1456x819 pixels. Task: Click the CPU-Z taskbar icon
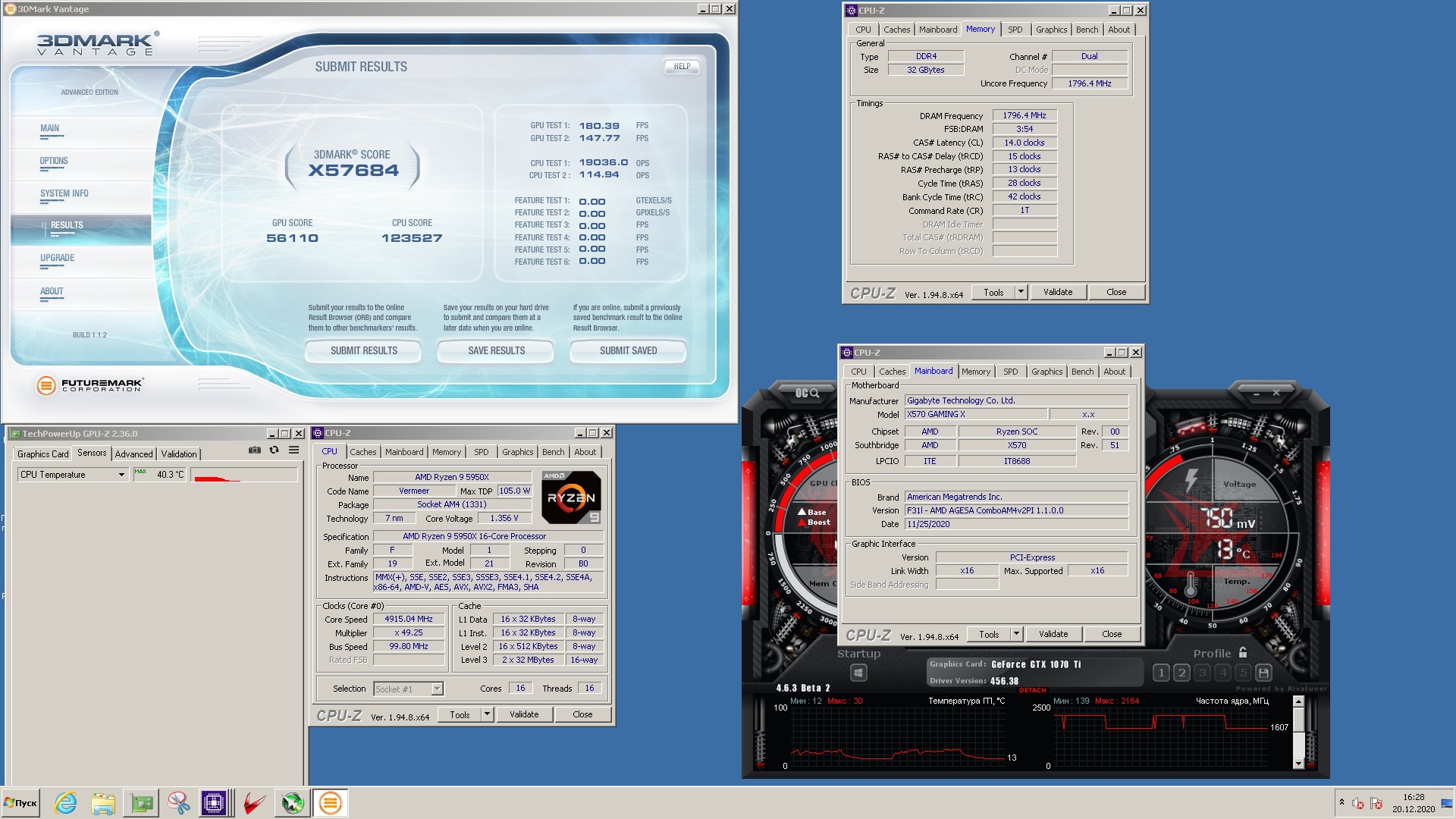pos(215,803)
